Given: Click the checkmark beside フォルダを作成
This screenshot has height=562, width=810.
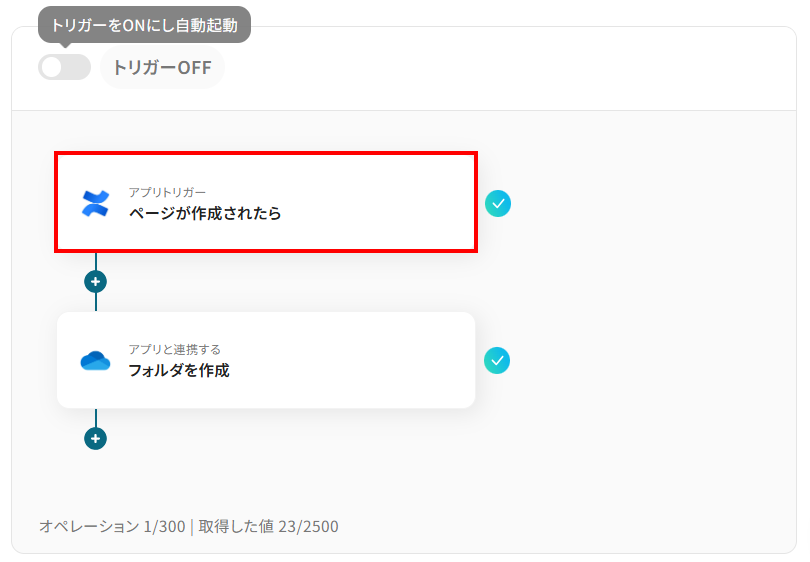Looking at the screenshot, I should tap(497, 361).
